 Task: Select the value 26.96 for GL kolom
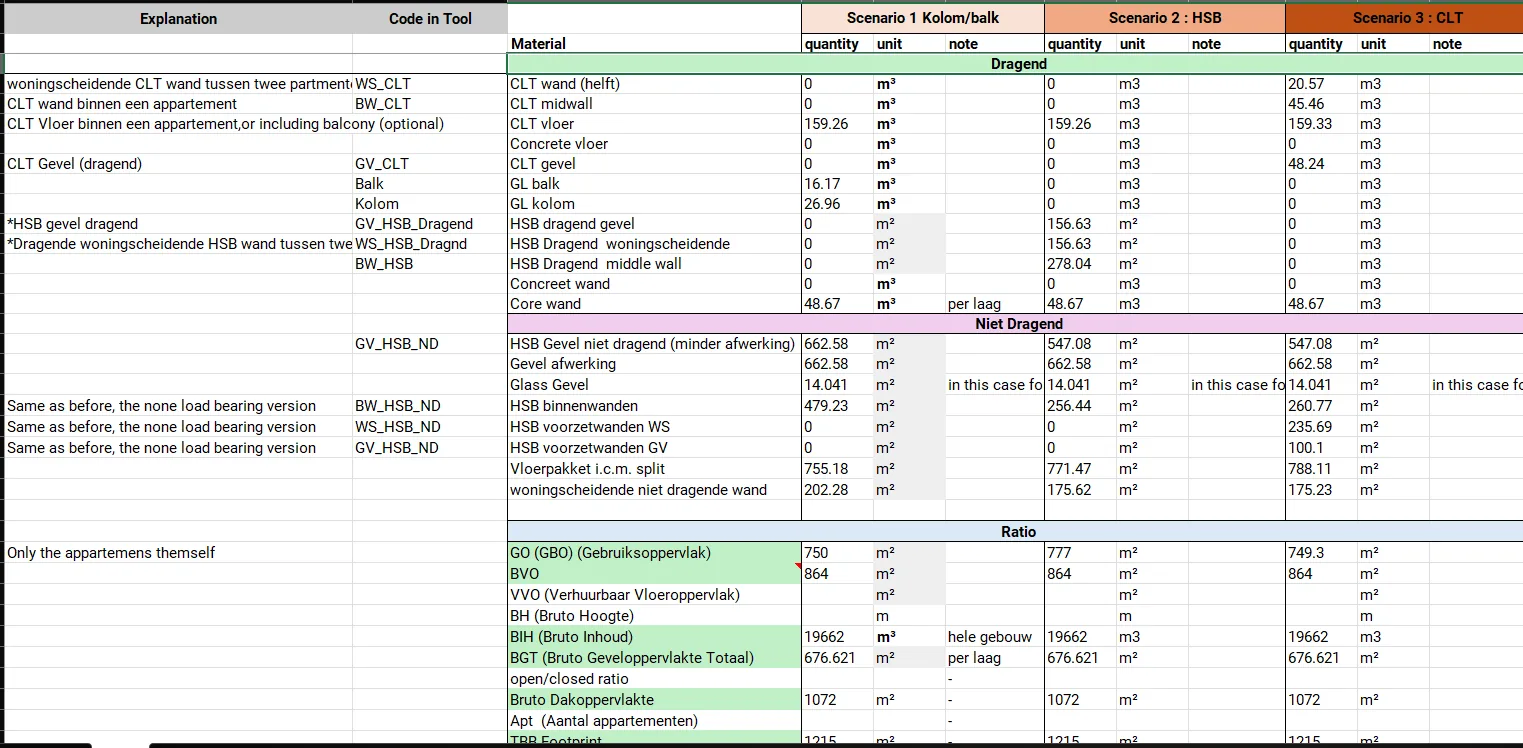[x=838, y=204]
